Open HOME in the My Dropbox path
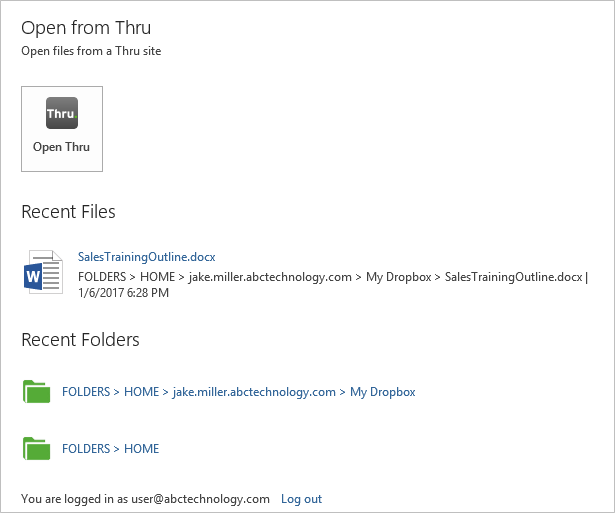The width and height of the screenshot is (615, 513). pyautogui.click(x=142, y=392)
